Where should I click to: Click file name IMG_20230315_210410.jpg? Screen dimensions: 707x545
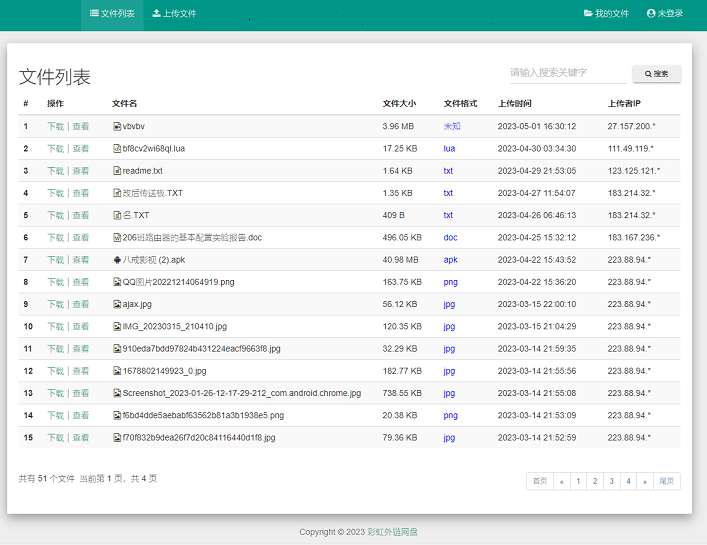[x=175, y=326]
